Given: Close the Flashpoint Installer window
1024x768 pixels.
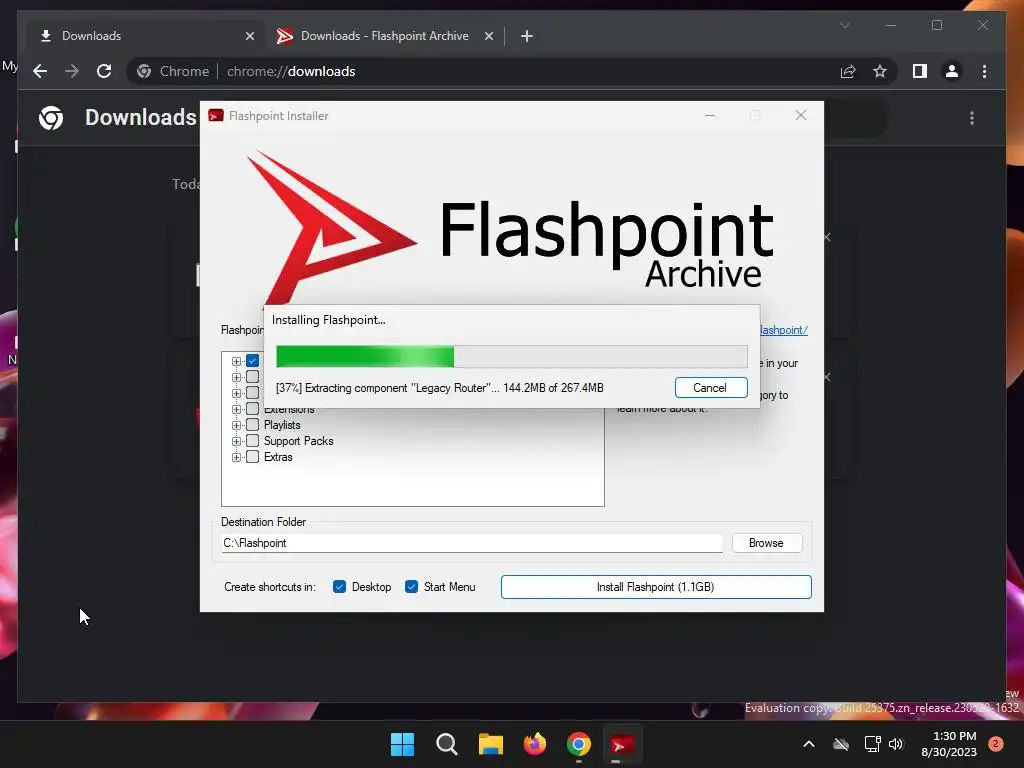Looking at the screenshot, I should (x=801, y=116).
